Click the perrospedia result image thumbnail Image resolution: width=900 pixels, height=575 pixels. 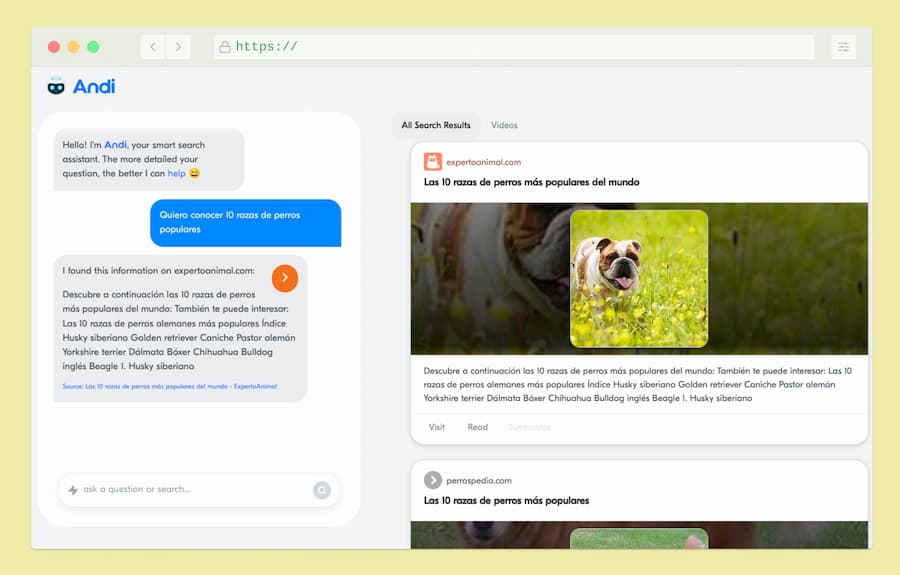tap(639, 538)
